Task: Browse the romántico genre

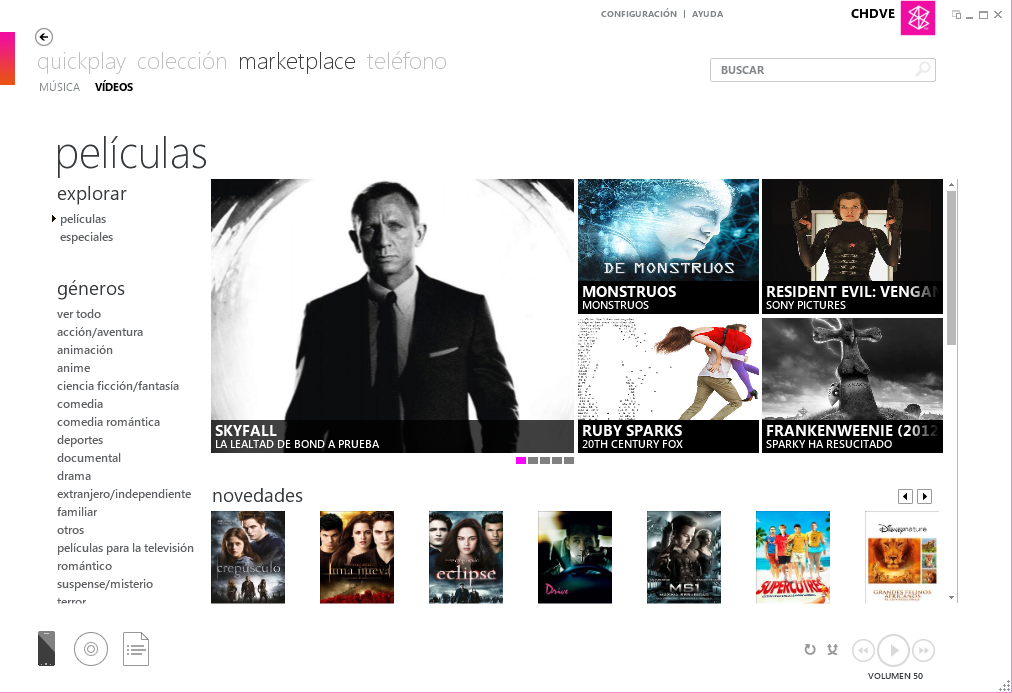Action: click(x=85, y=567)
